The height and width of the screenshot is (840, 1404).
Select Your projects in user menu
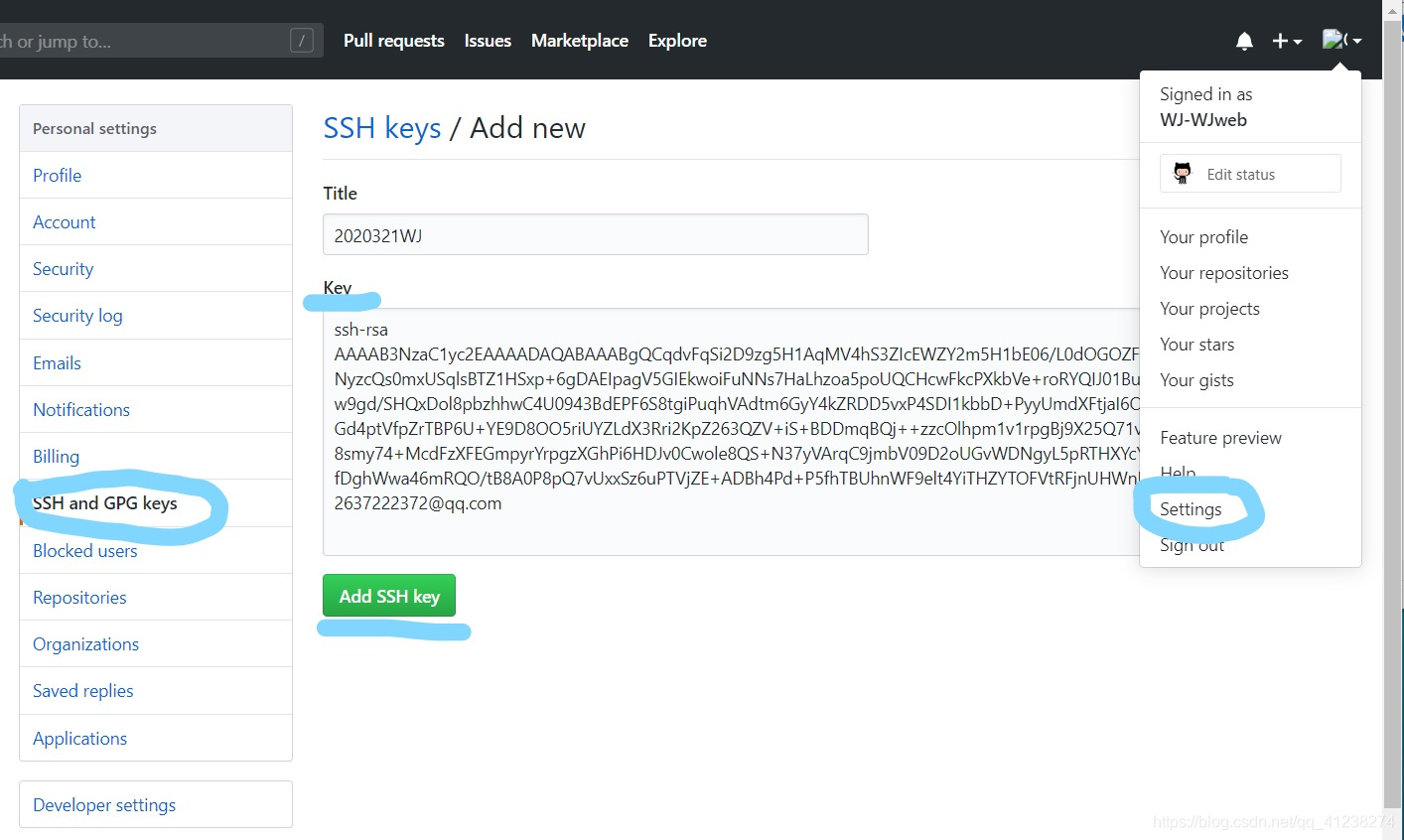(1209, 309)
